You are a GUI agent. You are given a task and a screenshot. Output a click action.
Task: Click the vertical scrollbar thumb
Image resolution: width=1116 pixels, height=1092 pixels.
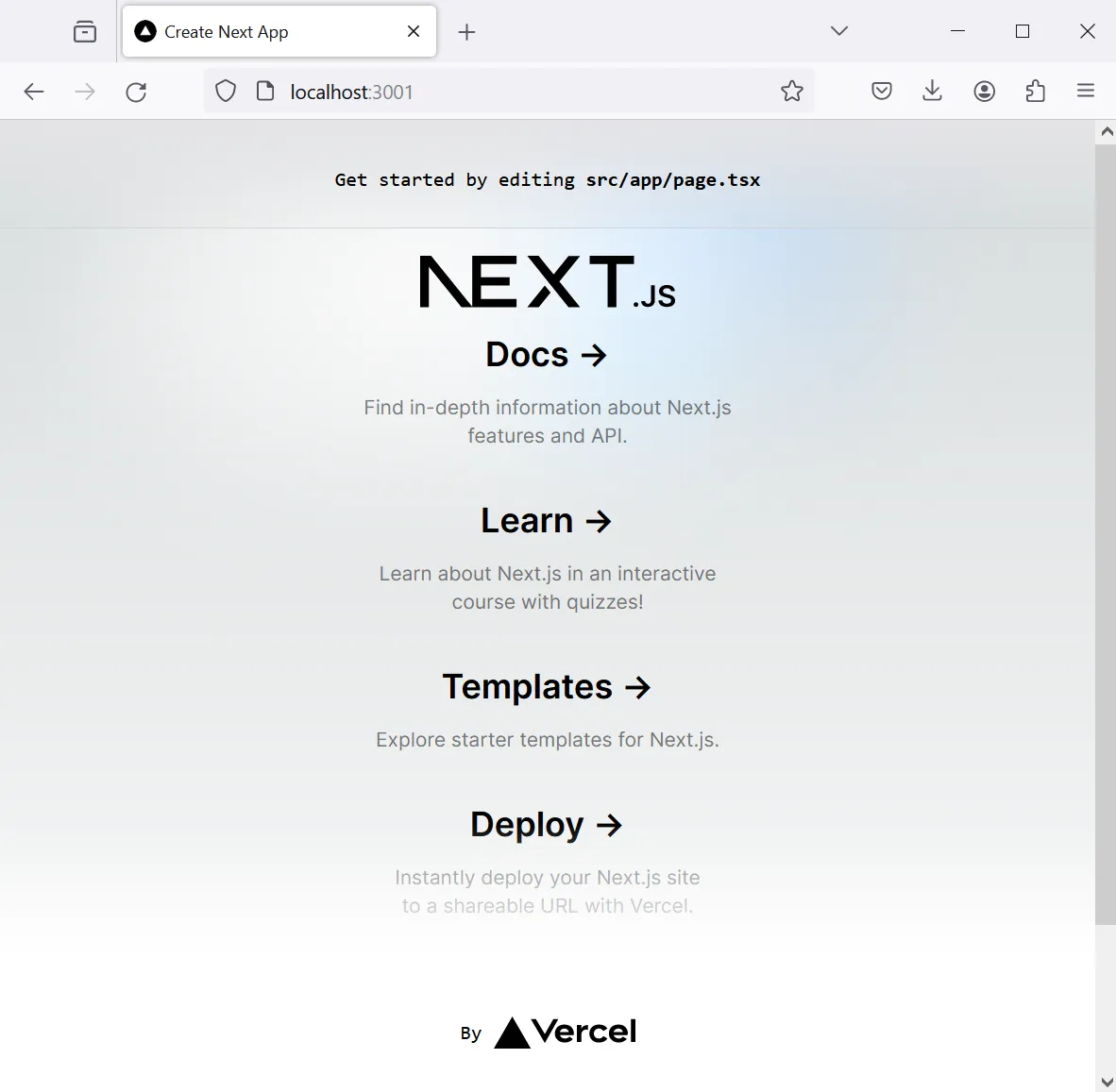coord(1106,533)
